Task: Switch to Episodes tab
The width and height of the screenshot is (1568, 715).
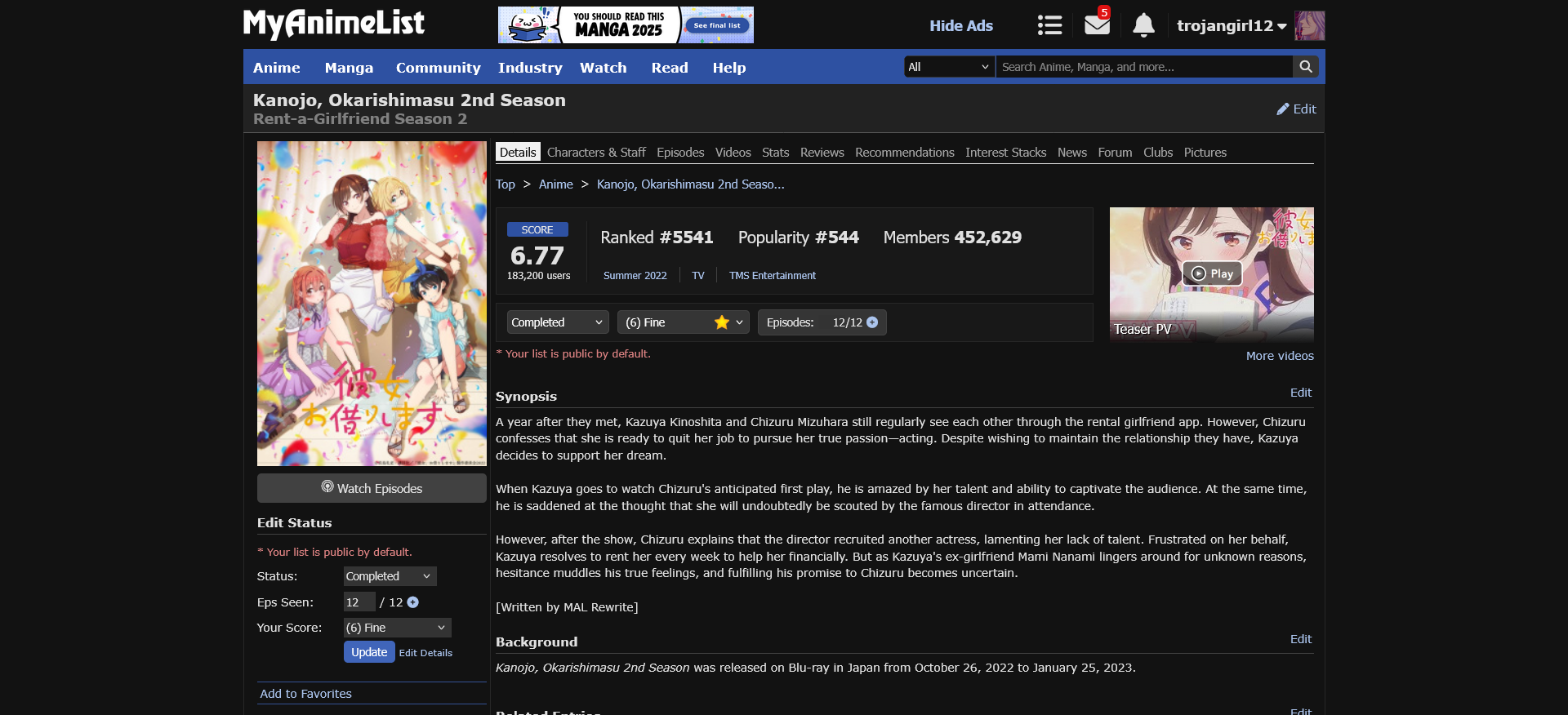Action: tap(680, 153)
